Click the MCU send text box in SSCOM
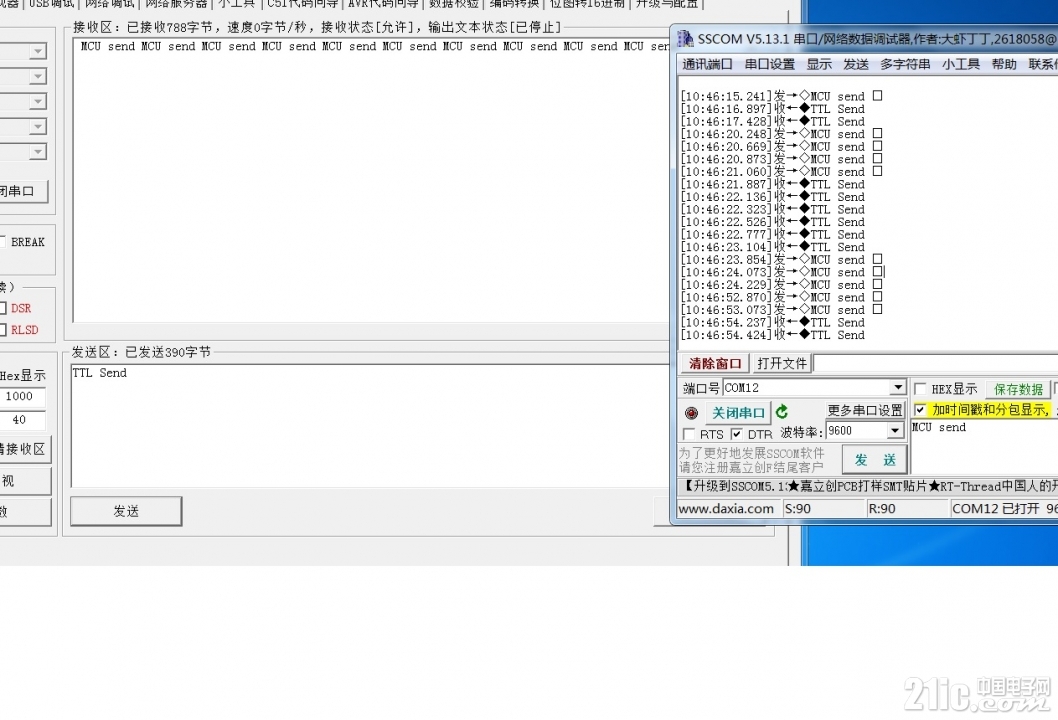This screenshot has width=1058, height=720. [x=984, y=445]
